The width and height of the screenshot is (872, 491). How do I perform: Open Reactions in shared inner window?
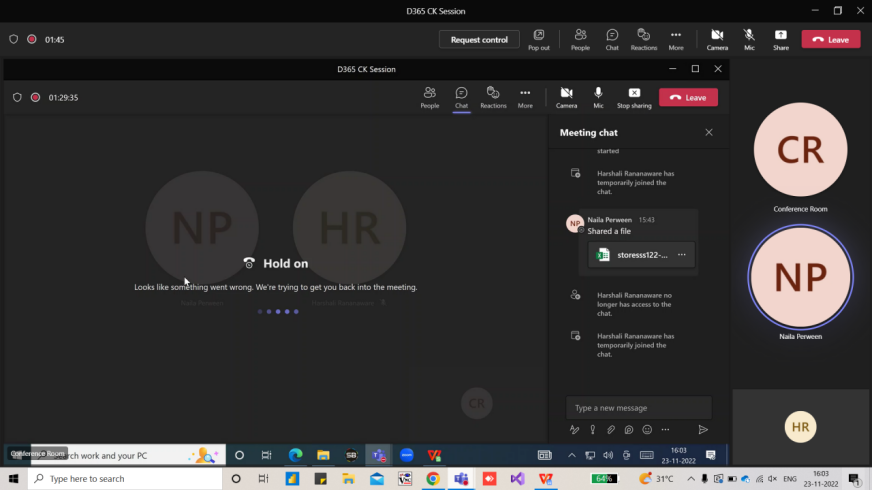tap(493, 97)
